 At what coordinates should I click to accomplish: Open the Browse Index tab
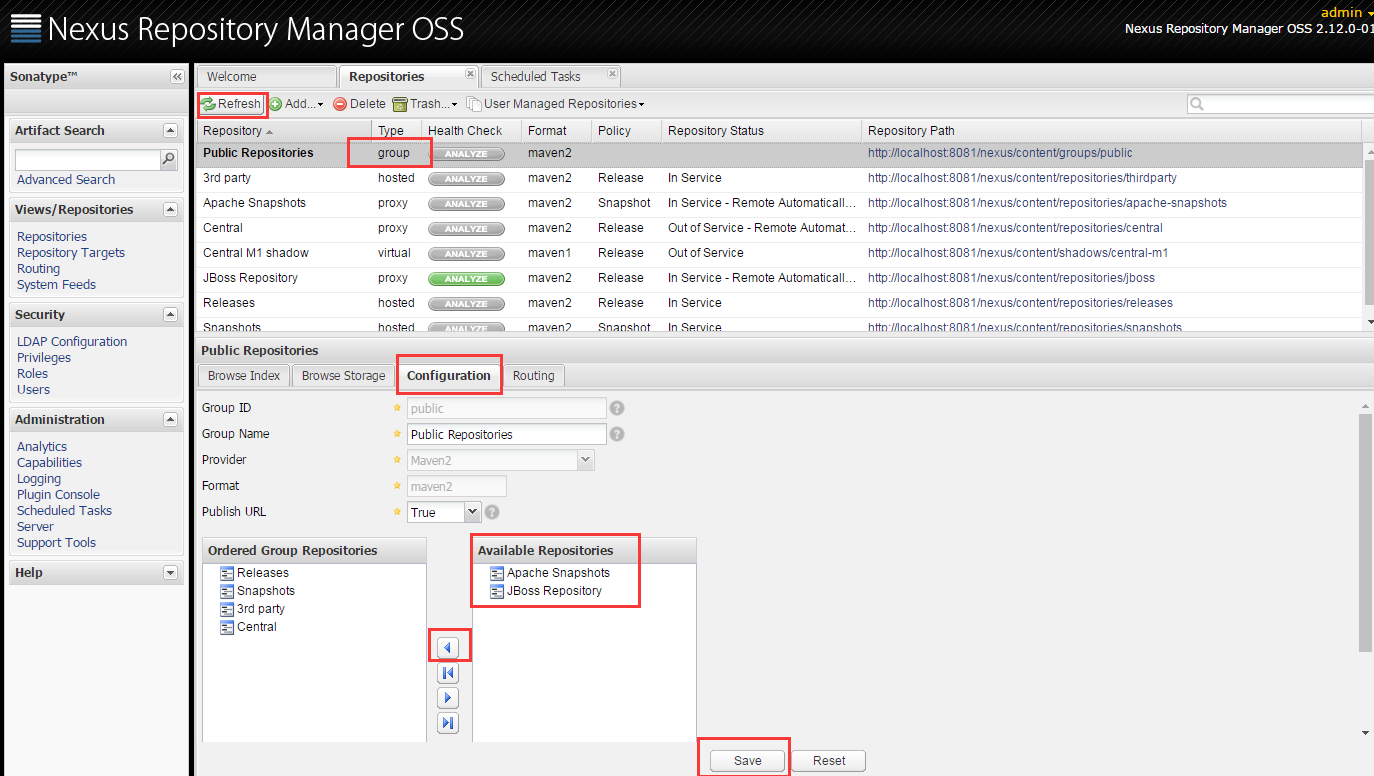click(x=244, y=376)
